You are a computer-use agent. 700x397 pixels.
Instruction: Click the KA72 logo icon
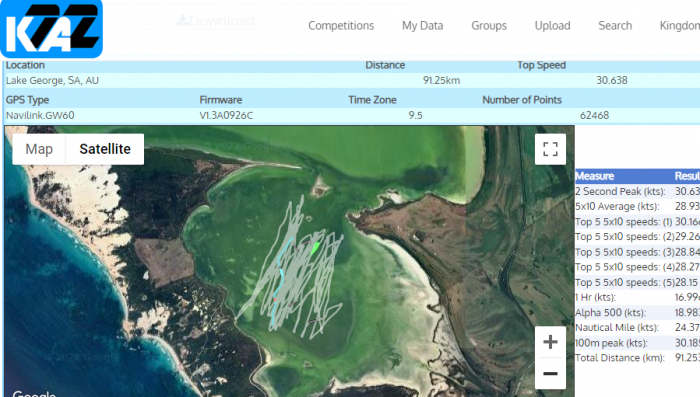(51, 29)
